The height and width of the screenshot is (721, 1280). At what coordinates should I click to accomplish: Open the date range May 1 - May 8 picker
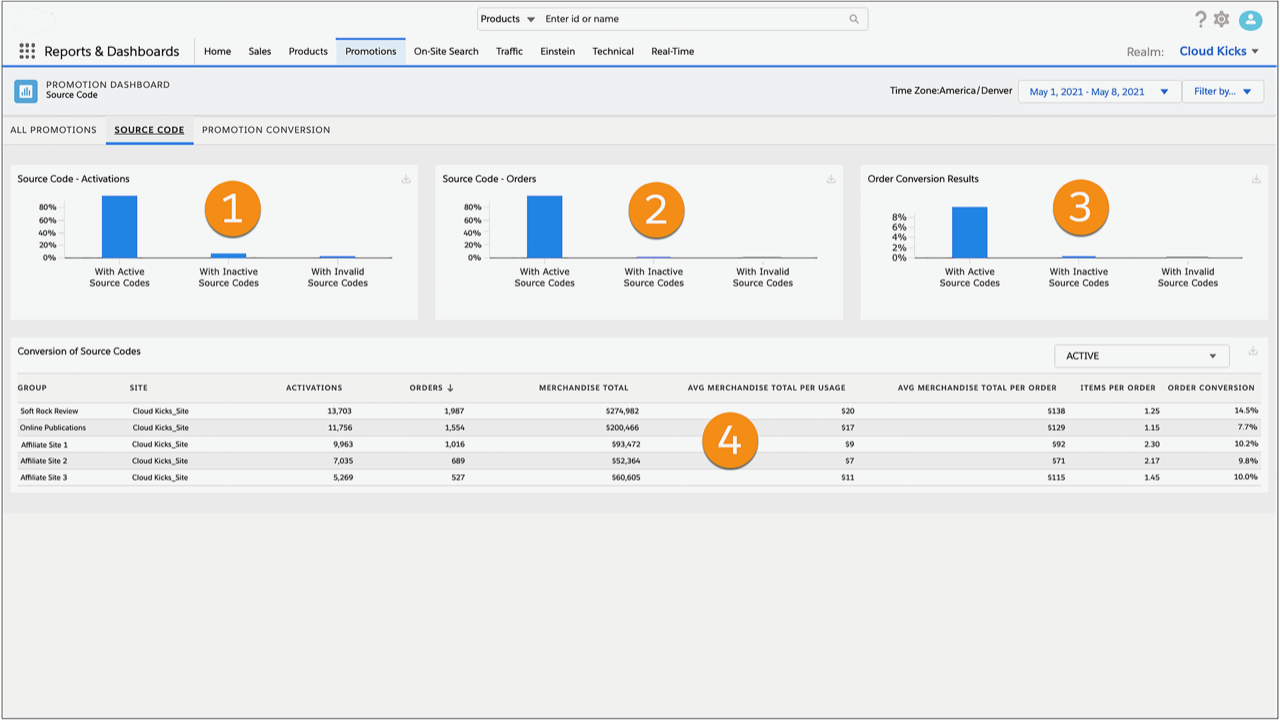[1098, 92]
